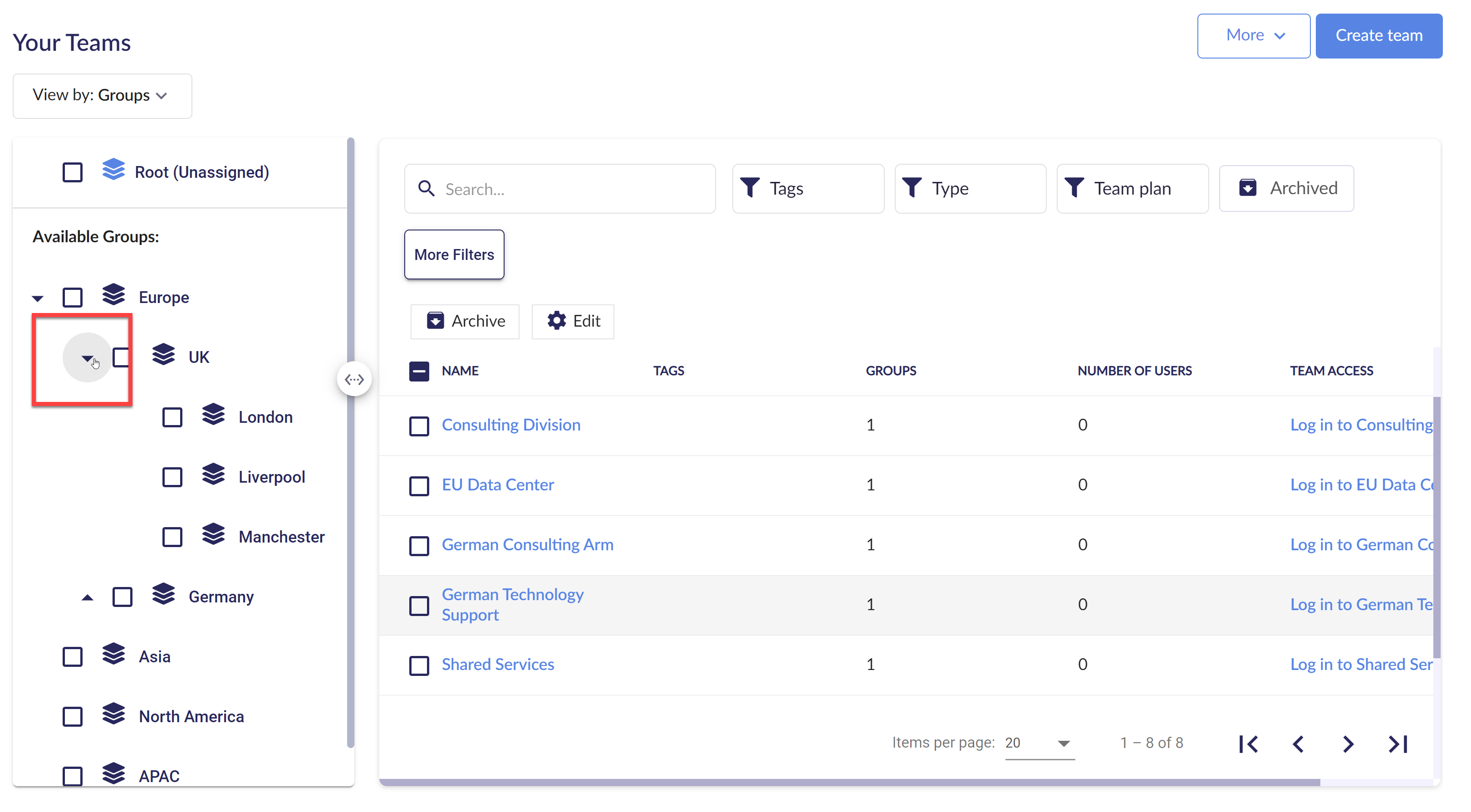Go to the previous page
1471x812 pixels.
pos(1298,744)
